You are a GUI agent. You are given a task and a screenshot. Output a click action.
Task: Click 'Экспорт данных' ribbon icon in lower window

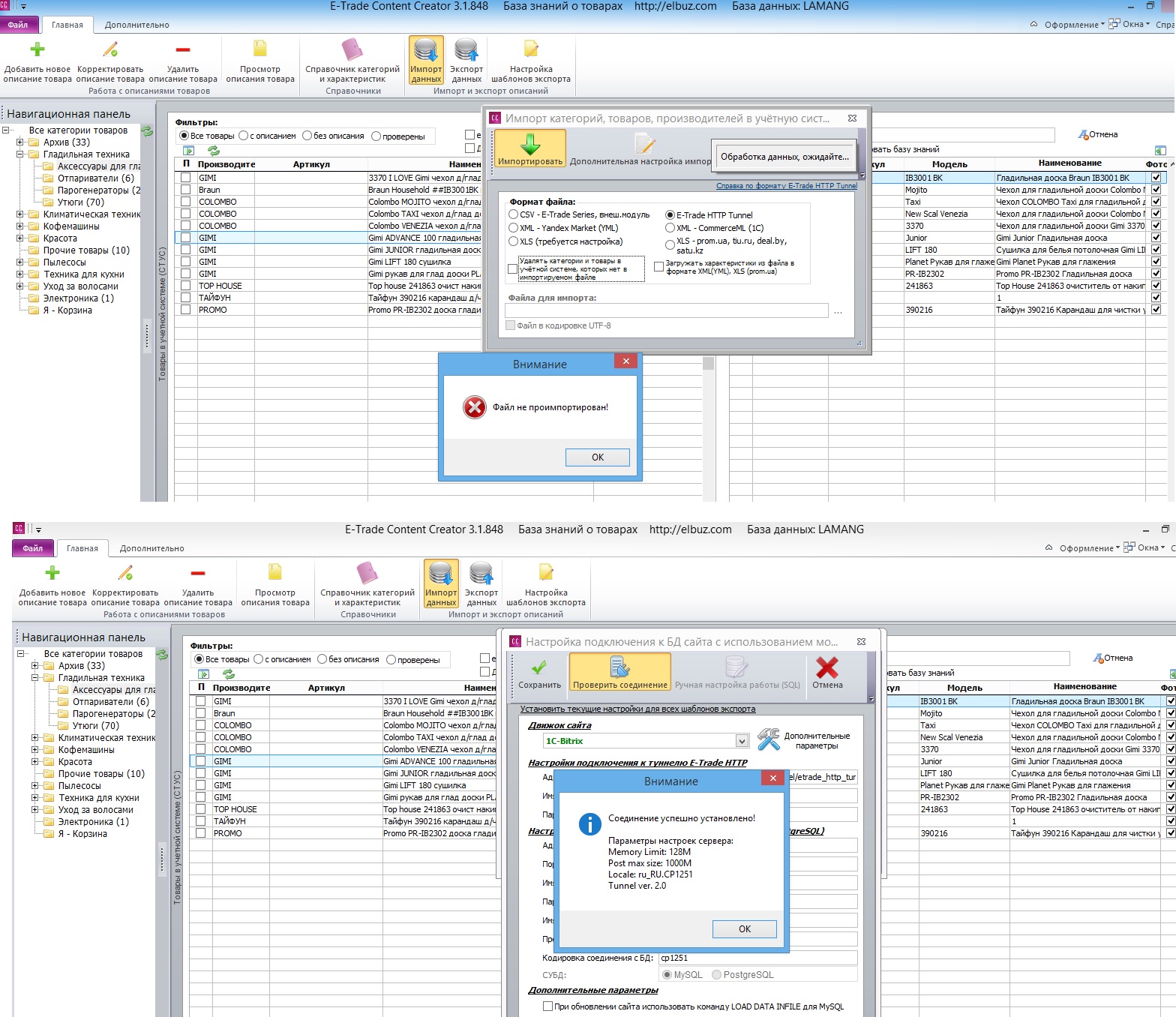point(481,583)
